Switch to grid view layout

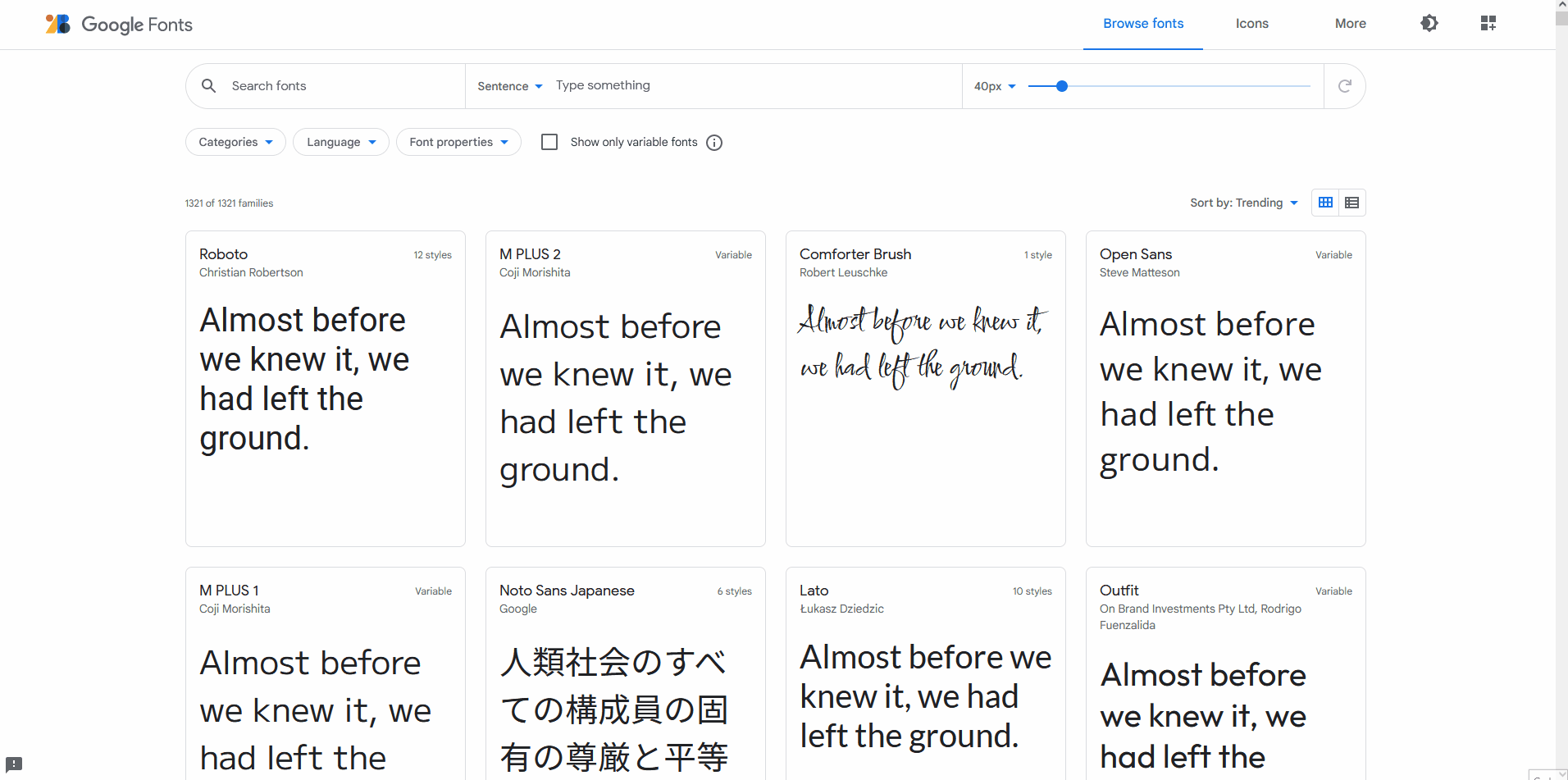(1325, 202)
